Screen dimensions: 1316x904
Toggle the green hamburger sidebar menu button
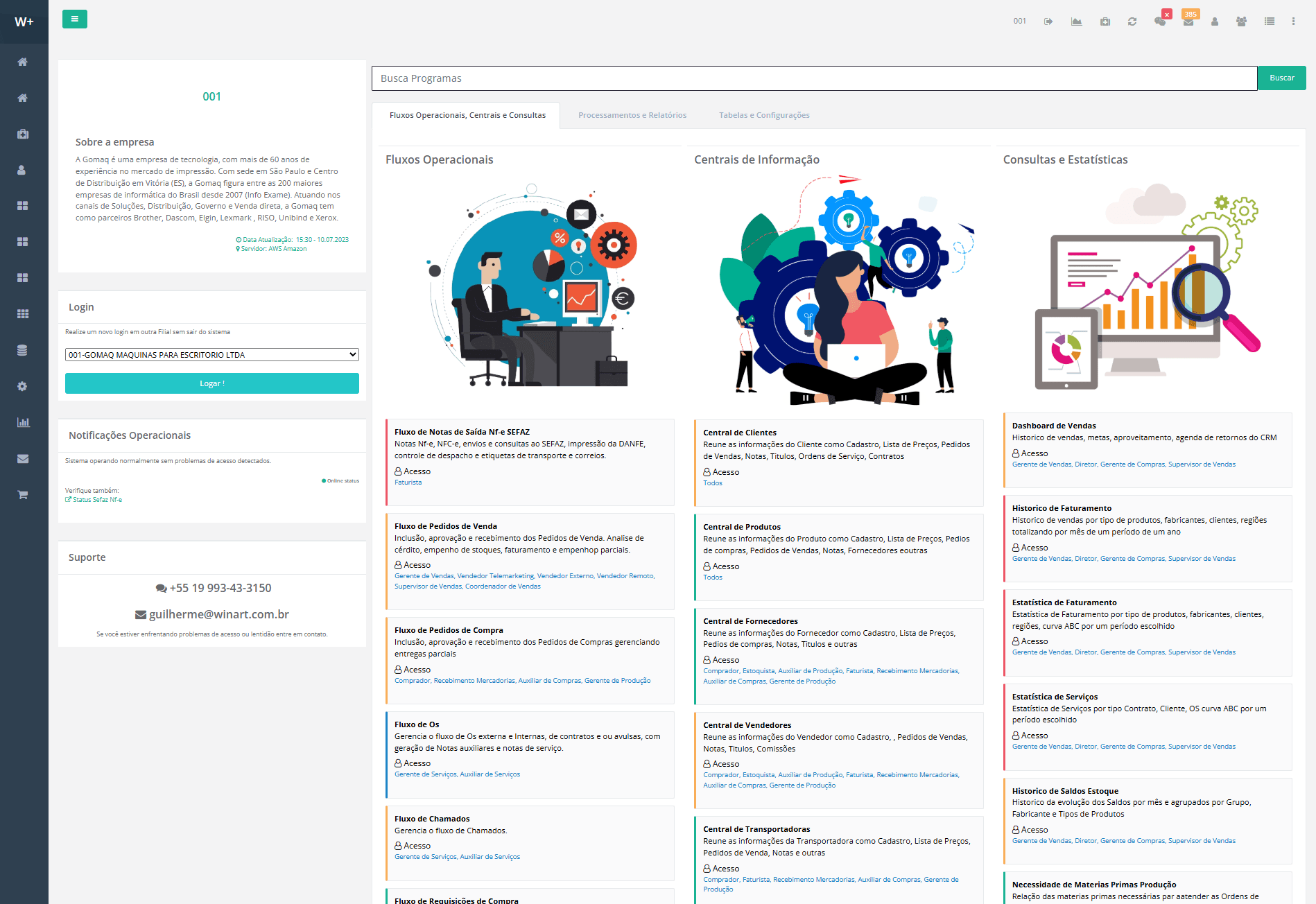74,19
